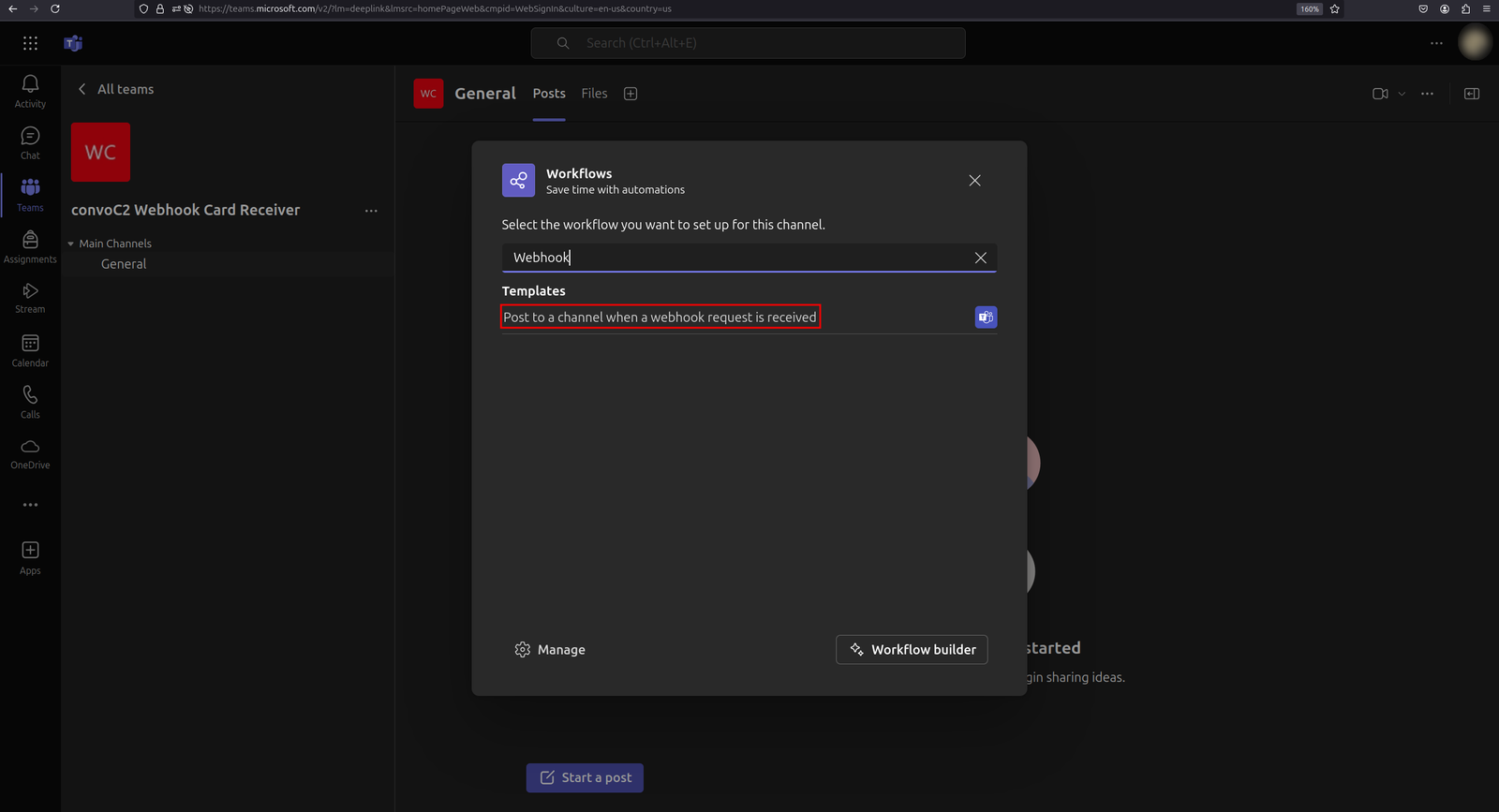Go back to All teams
The width and height of the screenshot is (1499, 812).
(x=114, y=89)
